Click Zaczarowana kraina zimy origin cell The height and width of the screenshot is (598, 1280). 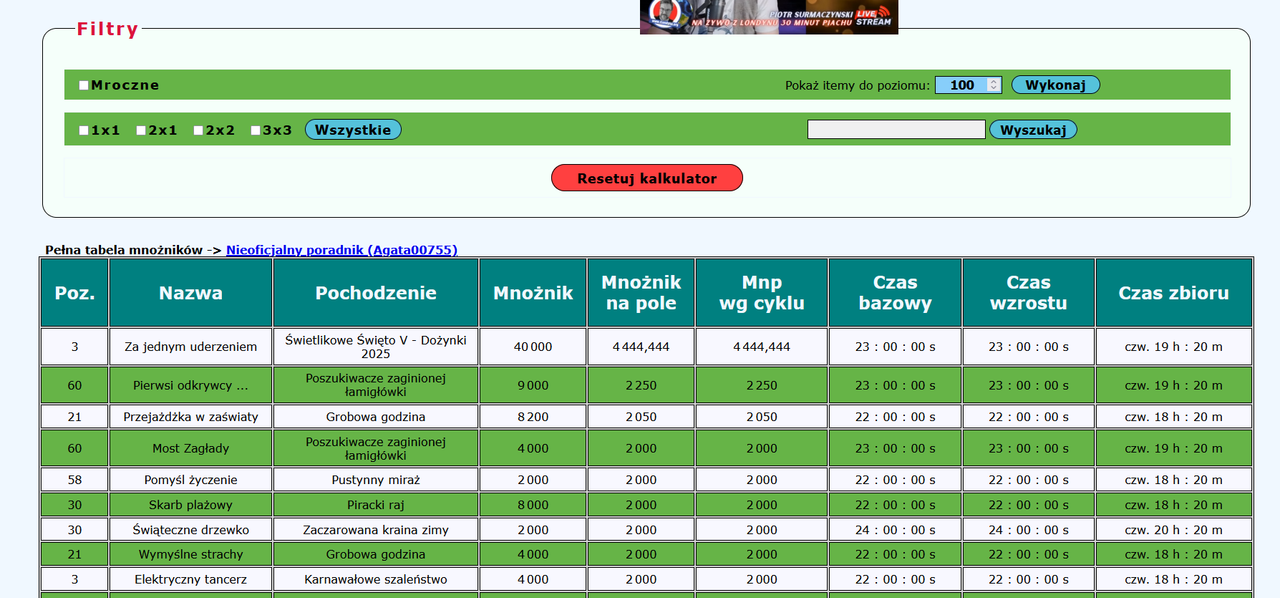pyautogui.click(x=376, y=530)
